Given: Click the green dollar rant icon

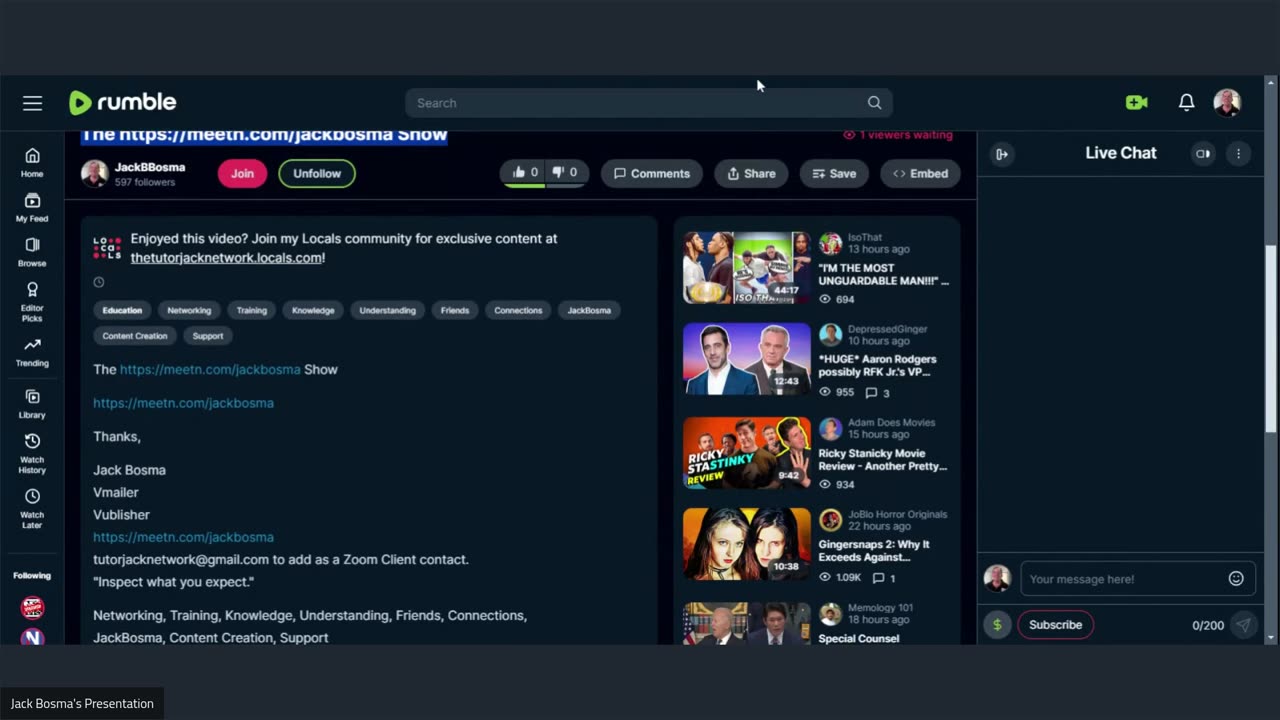Looking at the screenshot, I should (997, 625).
